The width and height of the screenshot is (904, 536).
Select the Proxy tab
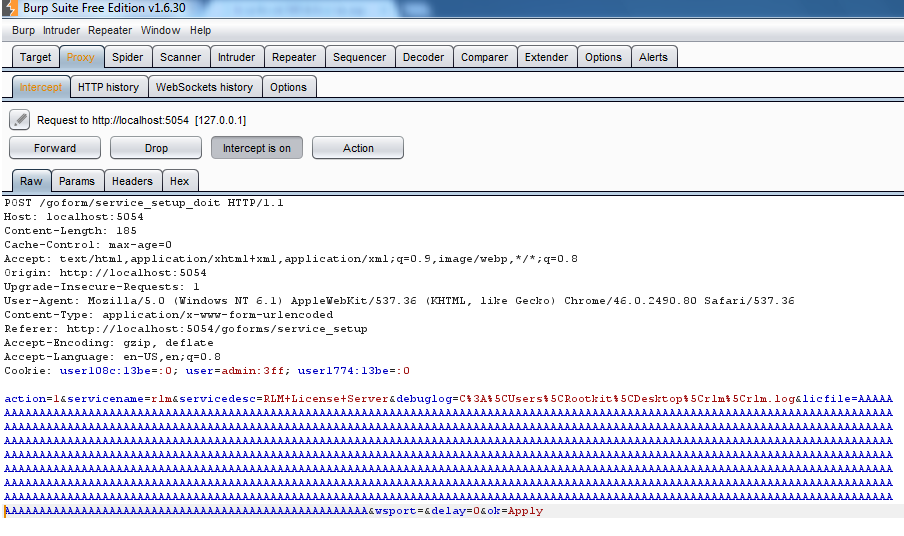coord(81,57)
